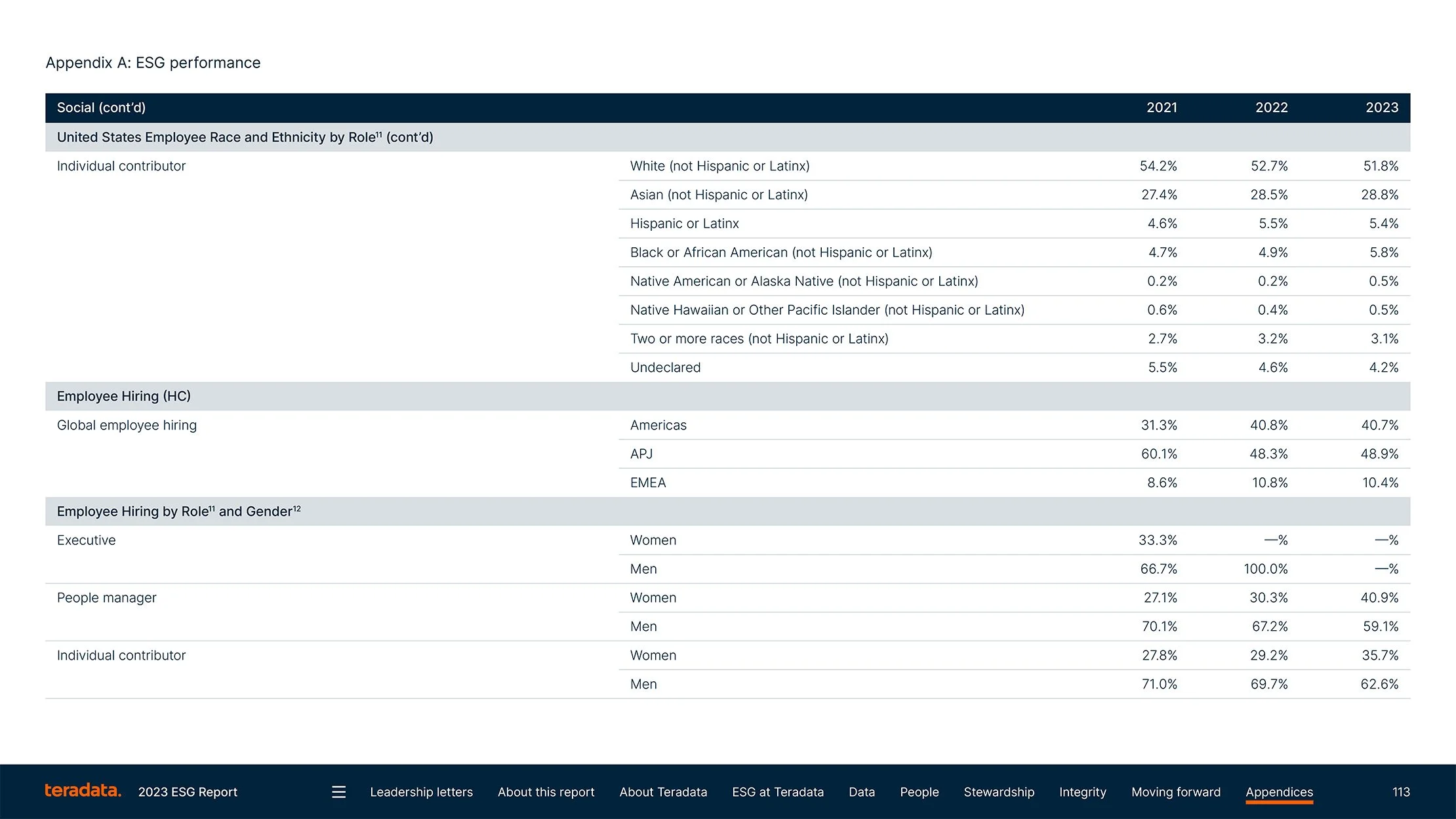Open the Stewardship section
1456x819 pixels.
pos(998,791)
